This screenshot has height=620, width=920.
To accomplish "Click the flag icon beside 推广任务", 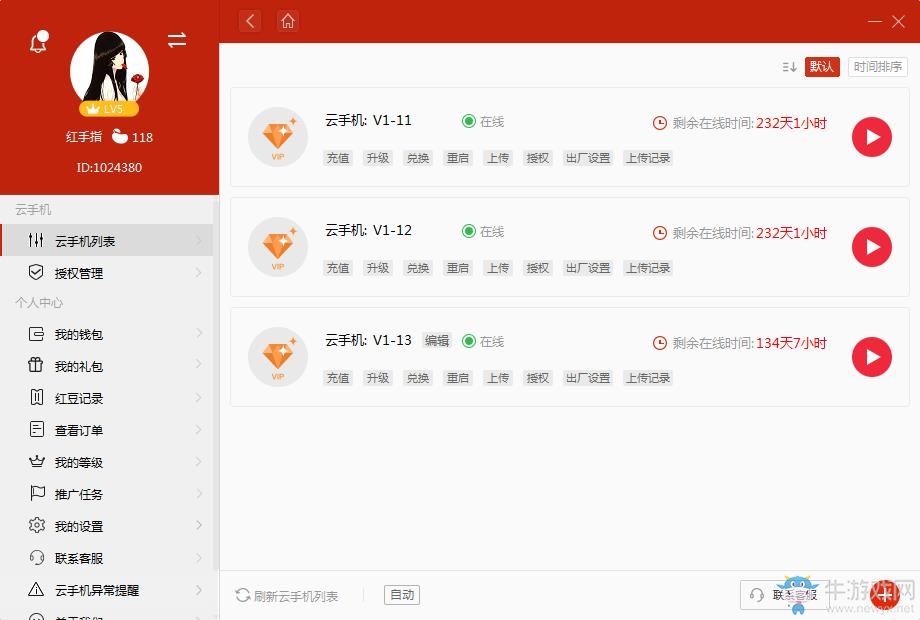I will click(x=36, y=493).
